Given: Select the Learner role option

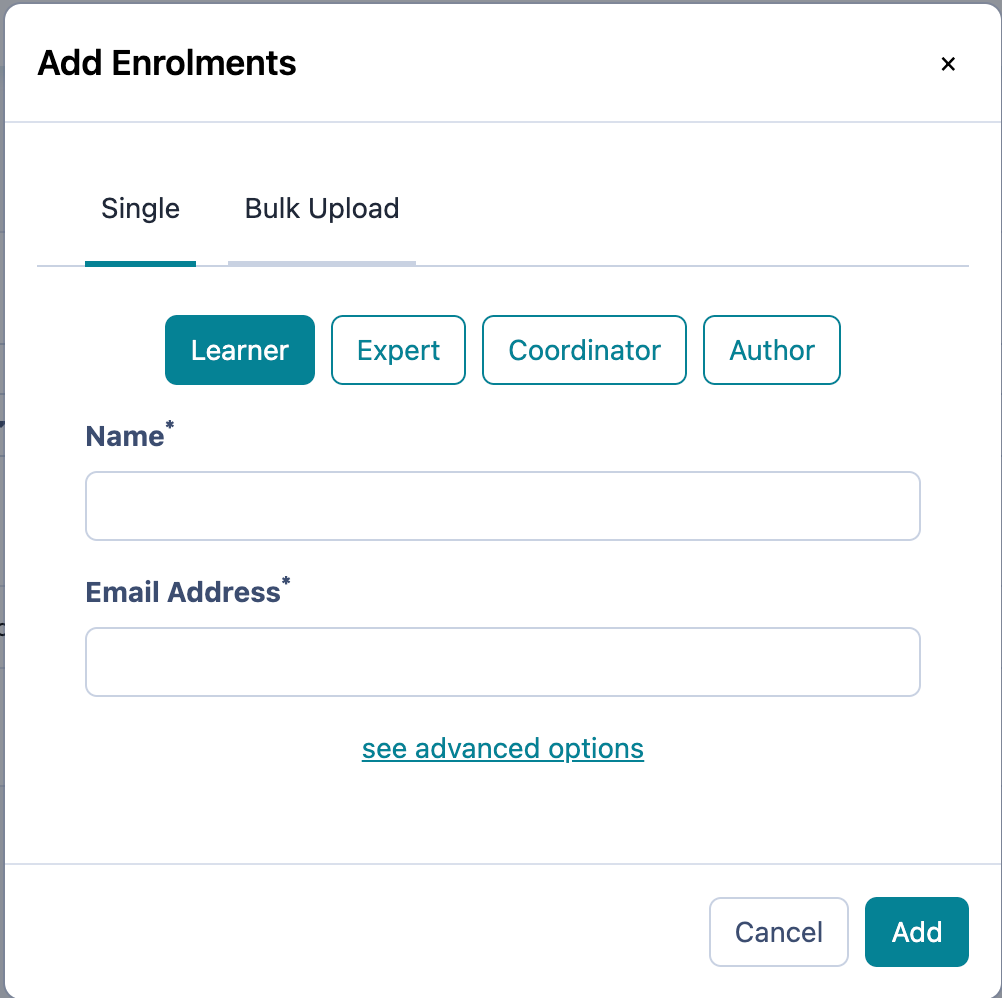Looking at the screenshot, I should (x=240, y=350).
